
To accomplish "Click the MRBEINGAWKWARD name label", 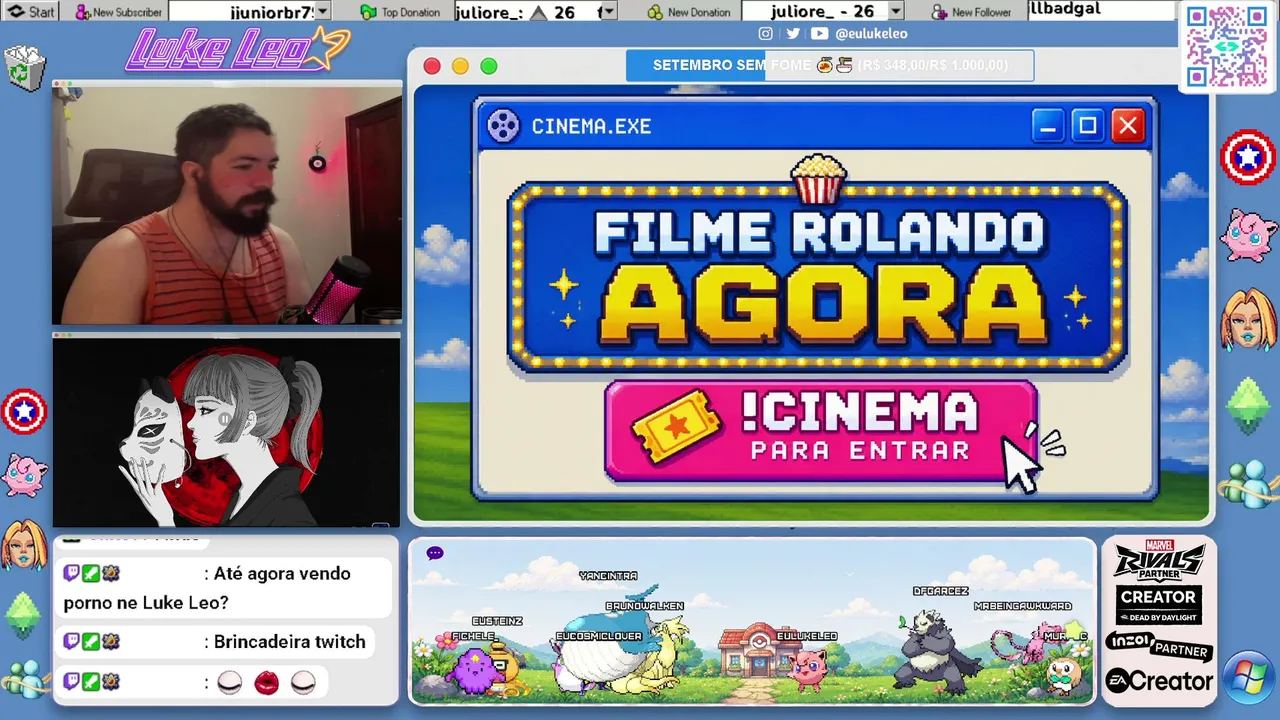I will click(x=1022, y=606).
